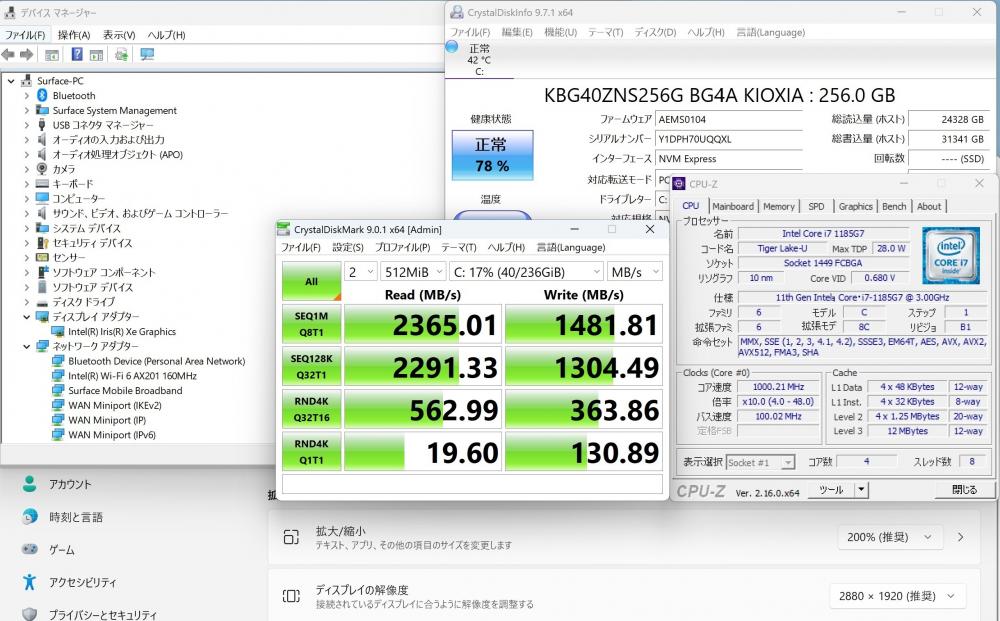Click the SEQ1M Q8T1 test button
Screen dimensions: 1000x621
click(311, 324)
